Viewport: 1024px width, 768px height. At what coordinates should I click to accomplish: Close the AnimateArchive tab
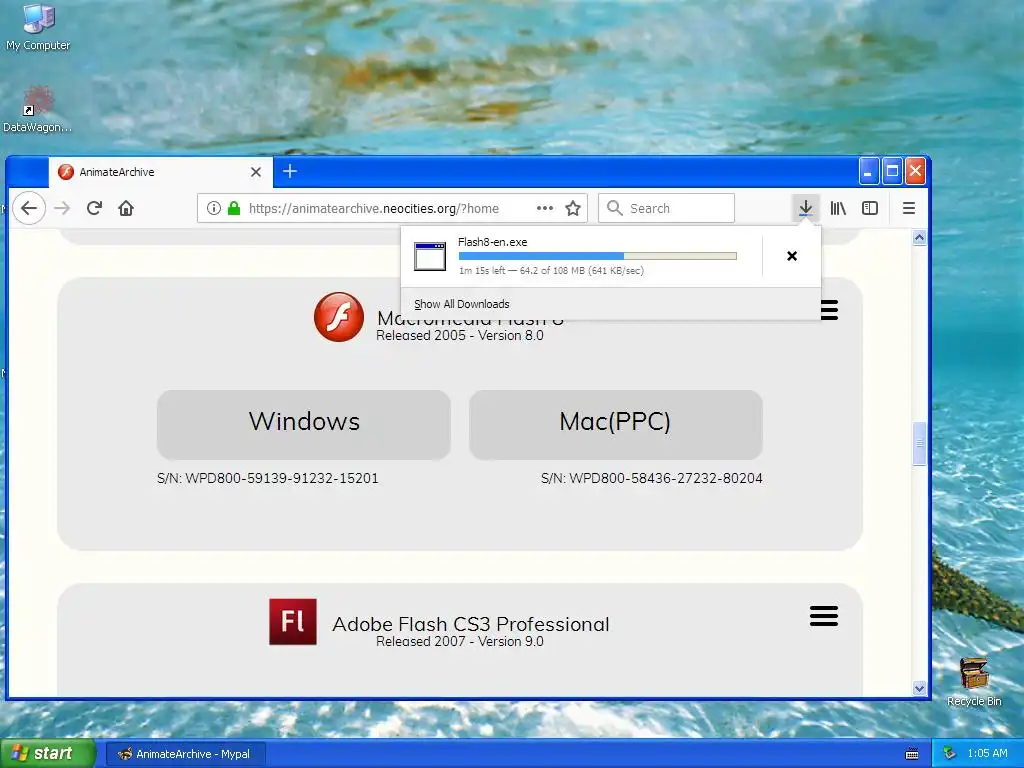[256, 172]
